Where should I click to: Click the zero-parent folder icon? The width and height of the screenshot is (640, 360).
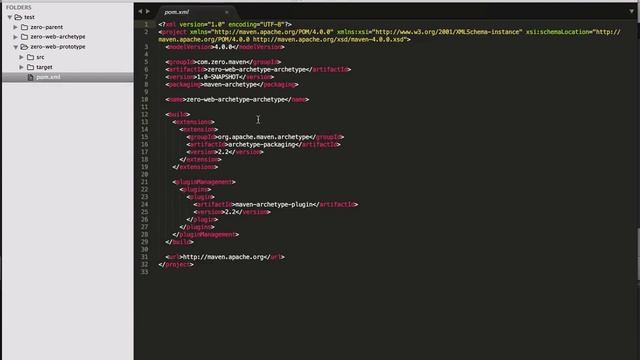24,27
